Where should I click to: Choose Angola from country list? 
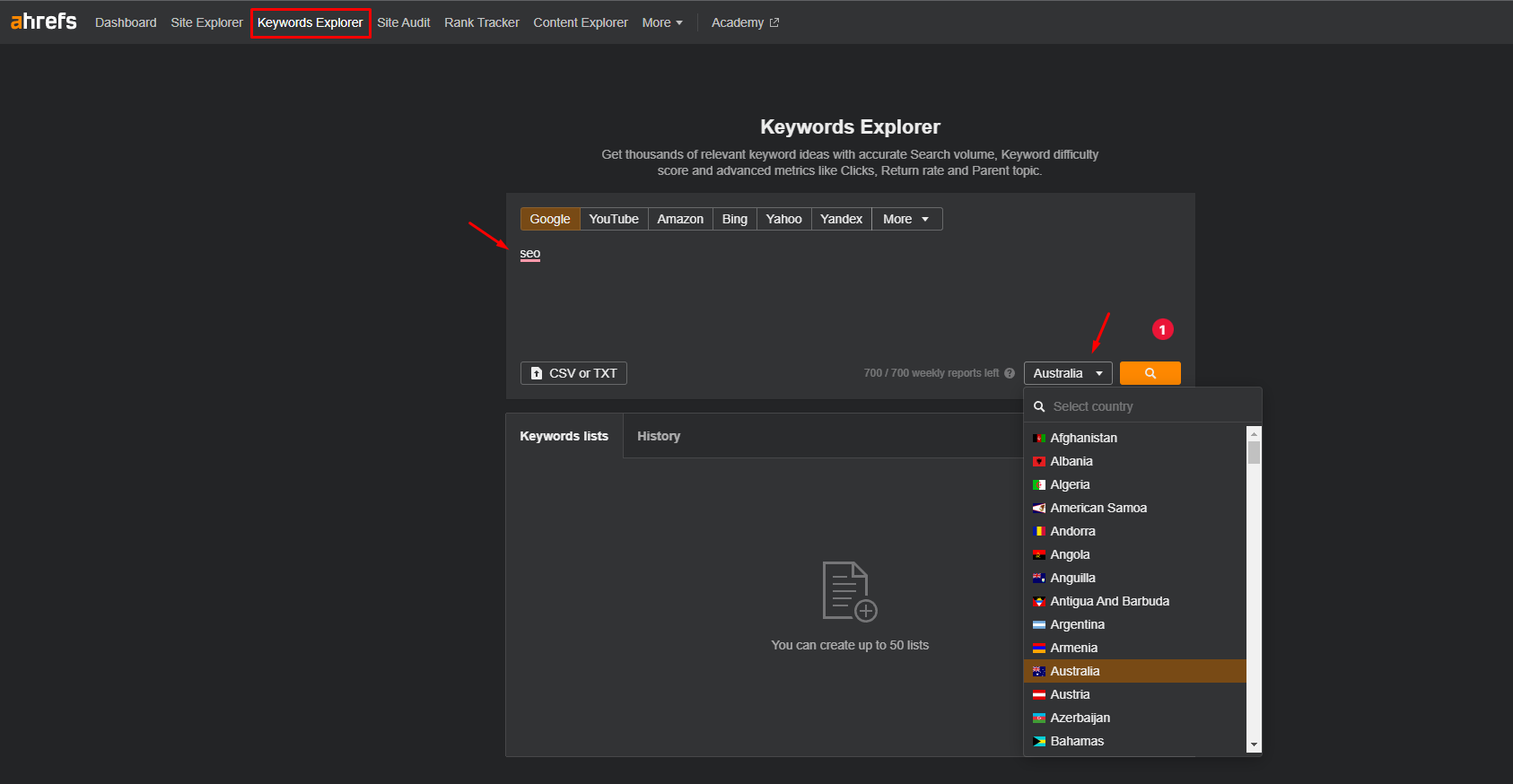1135,554
